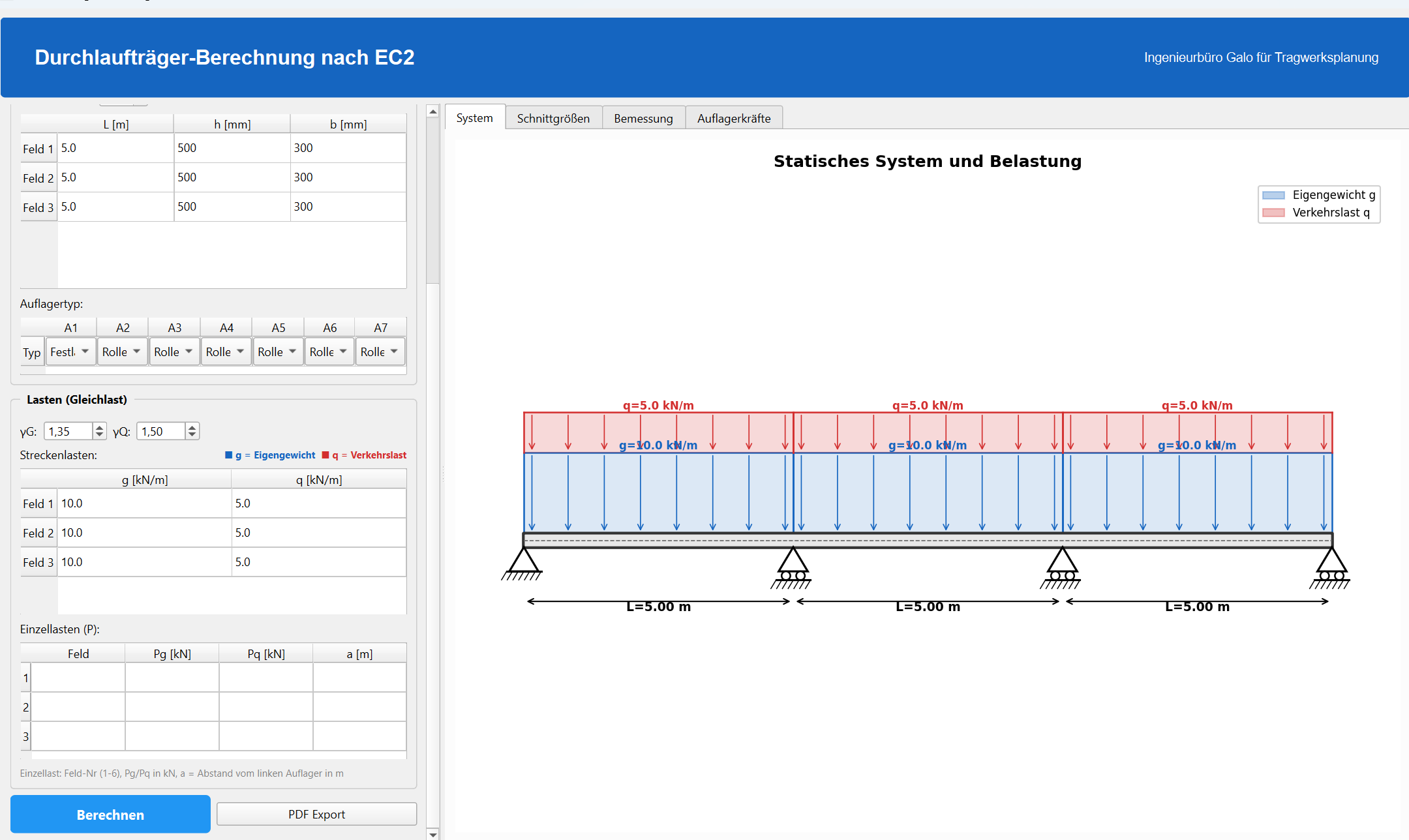Click row 1 Pg [kN] cell
Viewport: 1409px width, 840px height.
(x=172, y=678)
